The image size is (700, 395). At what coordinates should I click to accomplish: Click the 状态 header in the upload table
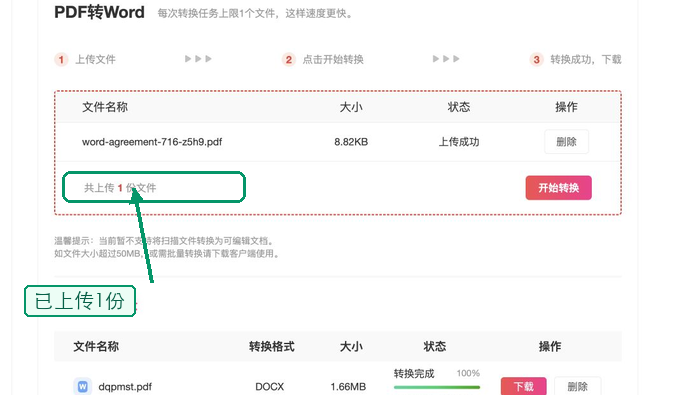click(459, 107)
